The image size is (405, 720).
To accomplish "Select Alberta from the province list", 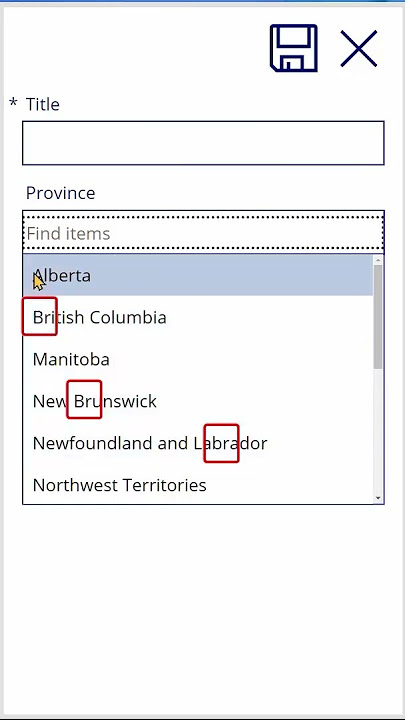I will 198,275.
